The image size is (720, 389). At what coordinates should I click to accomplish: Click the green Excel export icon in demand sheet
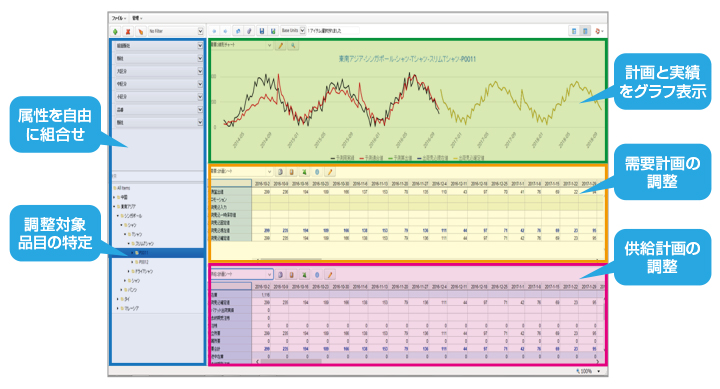point(304,172)
